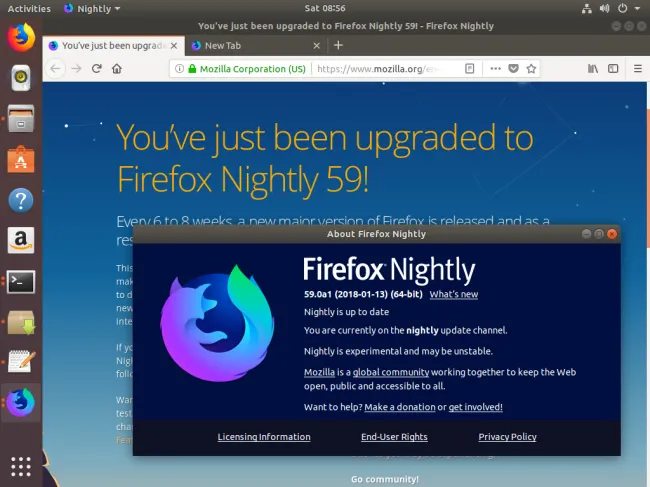The height and width of the screenshot is (487, 650).
Task: Close the 'You've just been upgraded' tab
Action: 174,46
